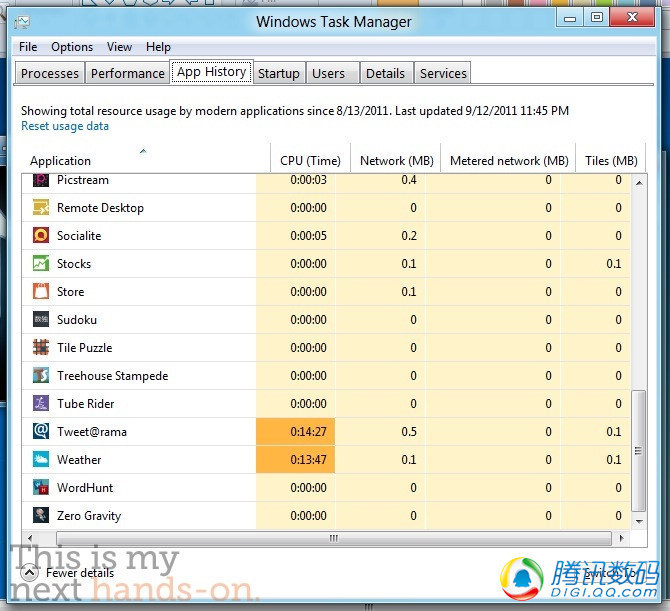Open the File menu
The image size is (670, 611).
coord(28,47)
